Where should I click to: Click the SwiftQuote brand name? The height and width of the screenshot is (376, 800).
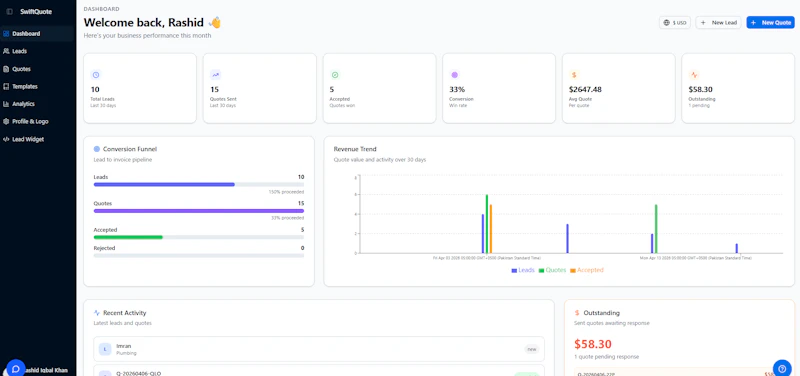point(36,12)
